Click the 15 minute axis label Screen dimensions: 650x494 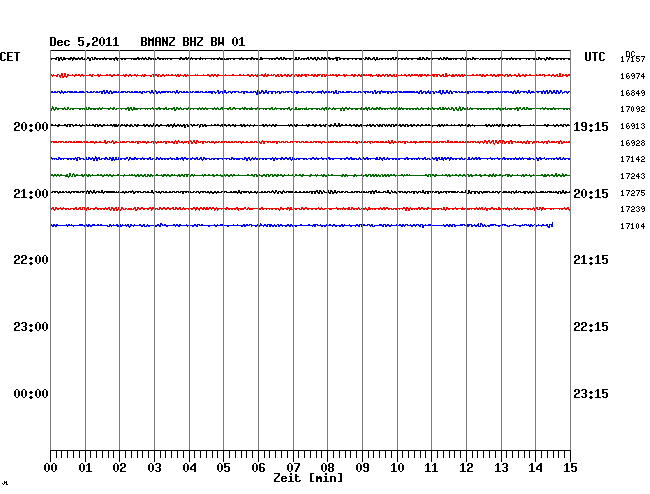tap(570, 468)
